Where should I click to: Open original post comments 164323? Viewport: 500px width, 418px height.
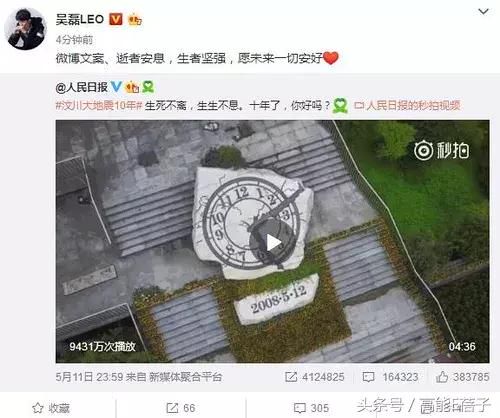[x=390, y=377]
